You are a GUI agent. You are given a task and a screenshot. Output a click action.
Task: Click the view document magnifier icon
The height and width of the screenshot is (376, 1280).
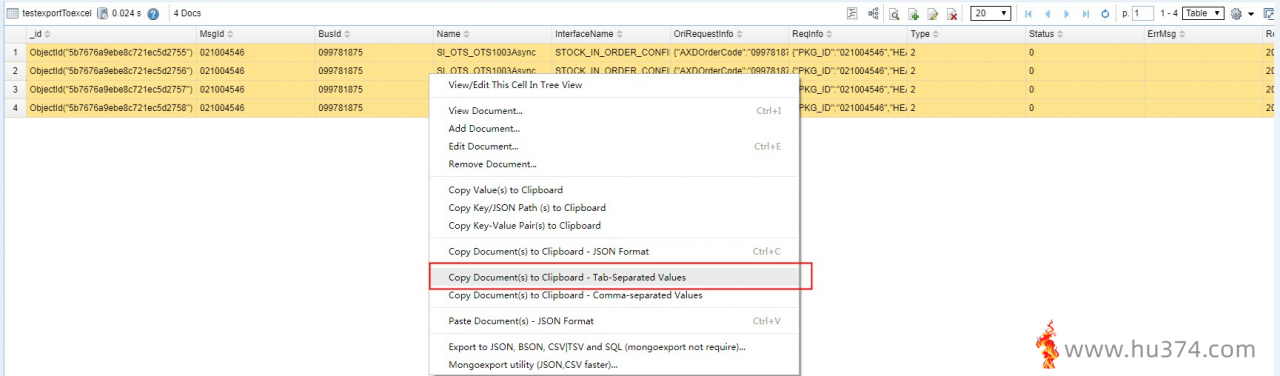(x=895, y=14)
